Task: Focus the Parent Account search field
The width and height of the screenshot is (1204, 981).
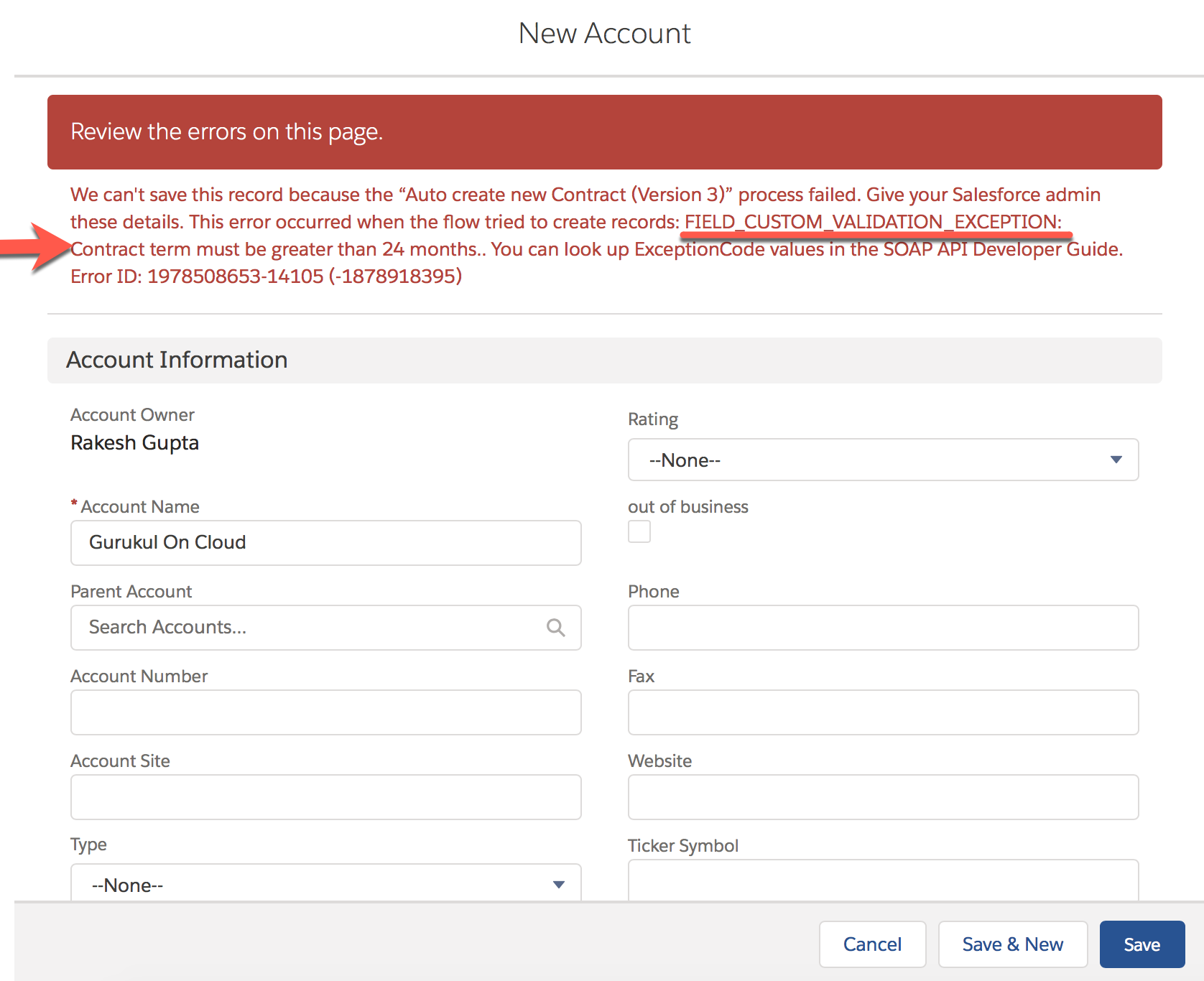Action: point(325,628)
